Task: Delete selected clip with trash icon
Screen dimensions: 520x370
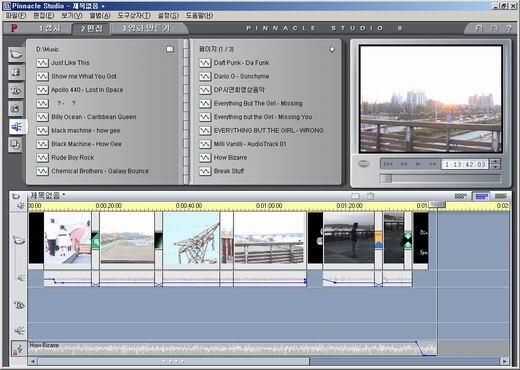Action: point(371,196)
